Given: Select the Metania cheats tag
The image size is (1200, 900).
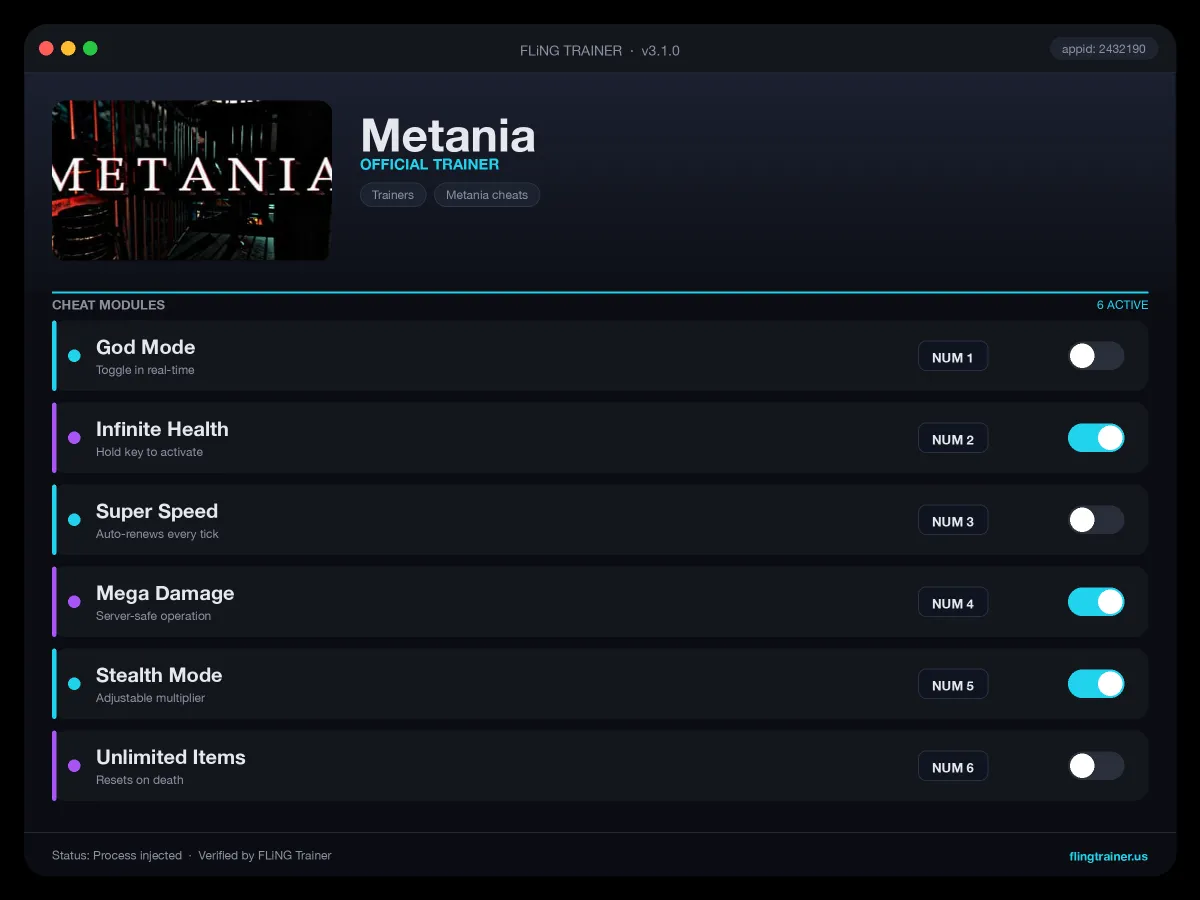Looking at the screenshot, I should pos(487,195).
